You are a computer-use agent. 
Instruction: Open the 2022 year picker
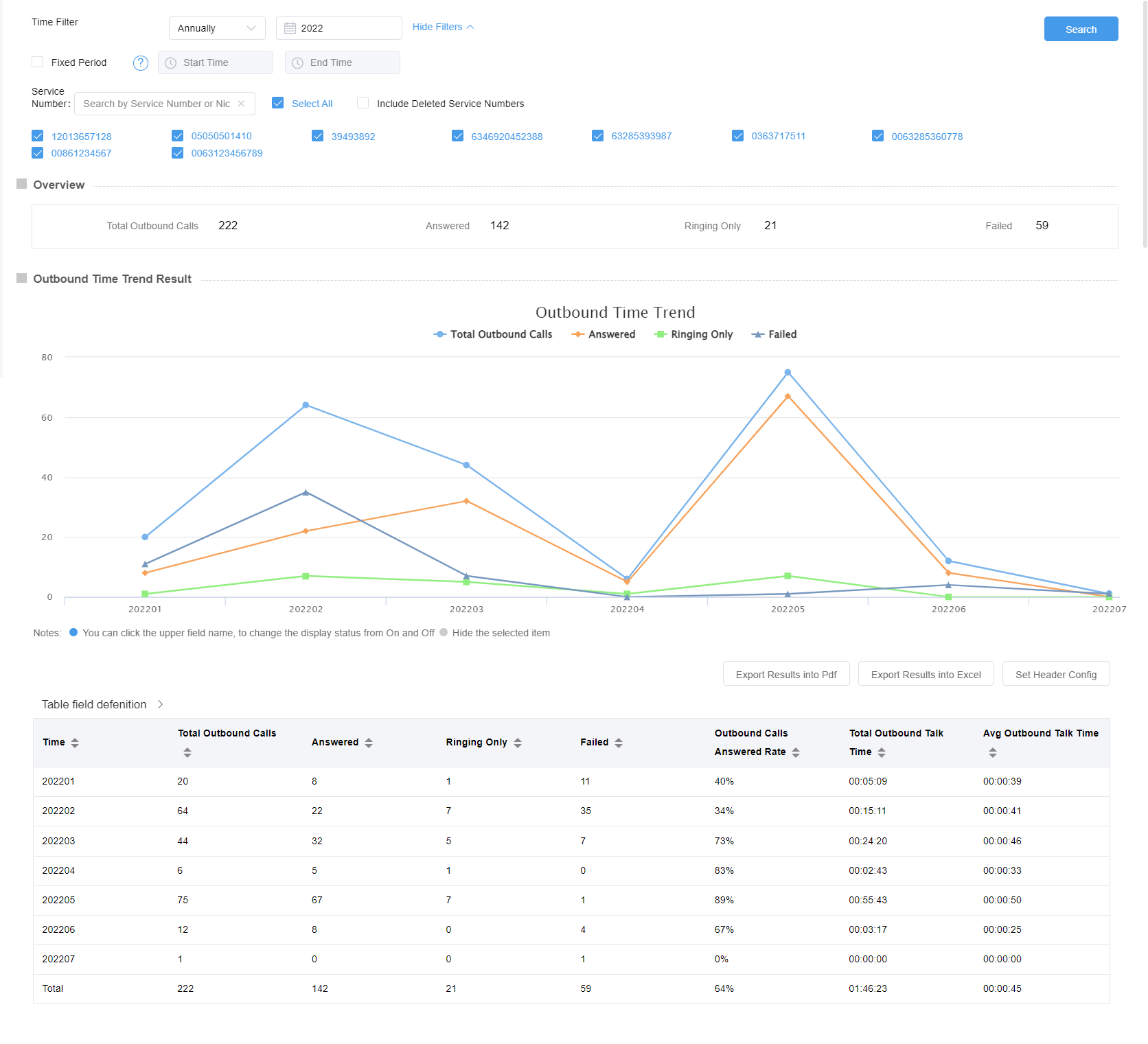tap(338, 28)
